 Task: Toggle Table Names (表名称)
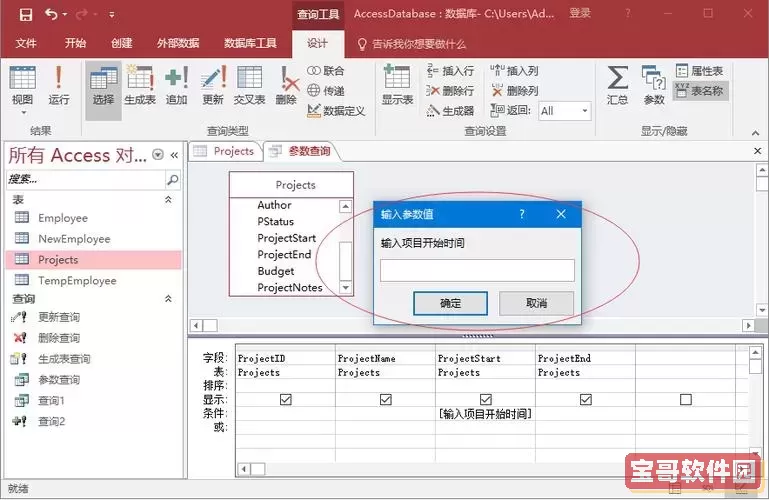coord(700,91)
